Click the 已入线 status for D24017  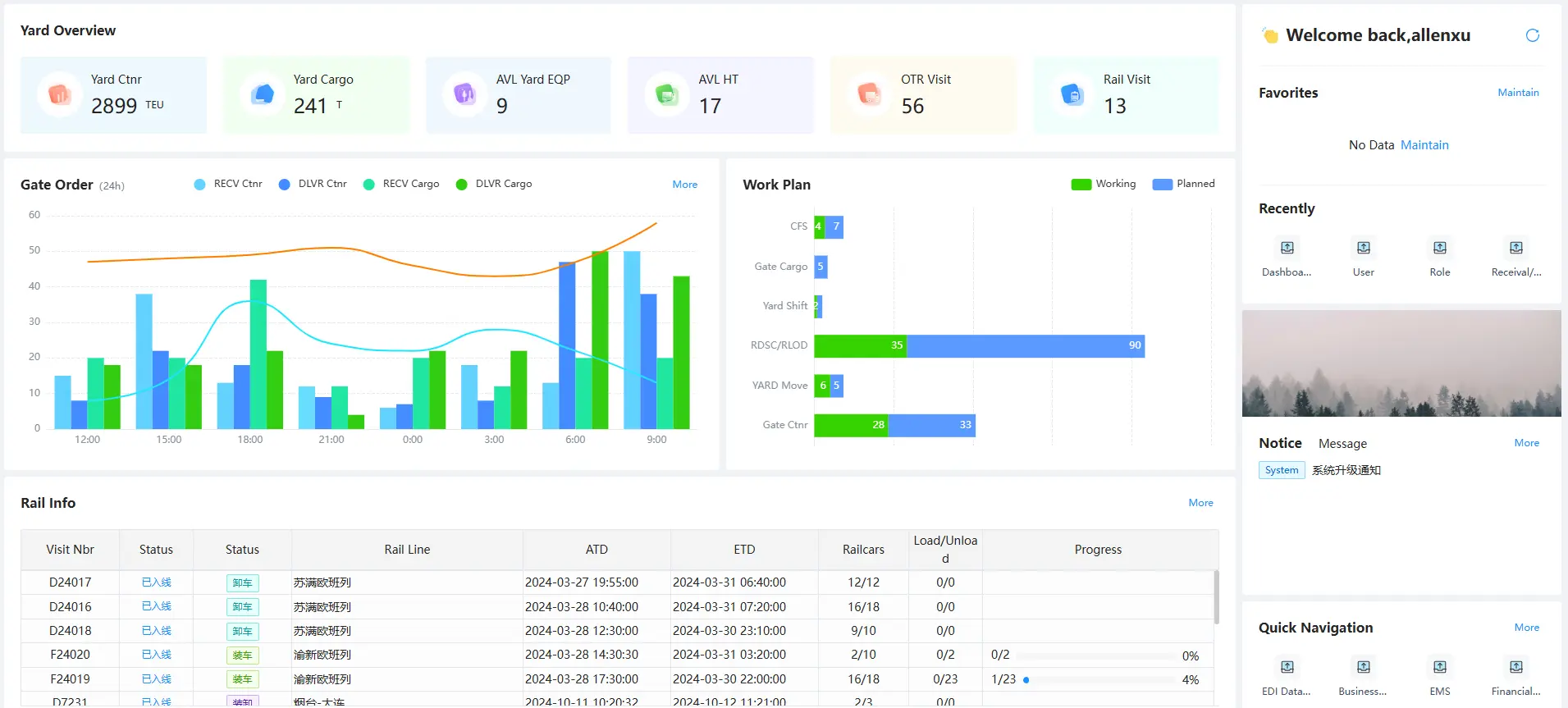pos(156,582)
